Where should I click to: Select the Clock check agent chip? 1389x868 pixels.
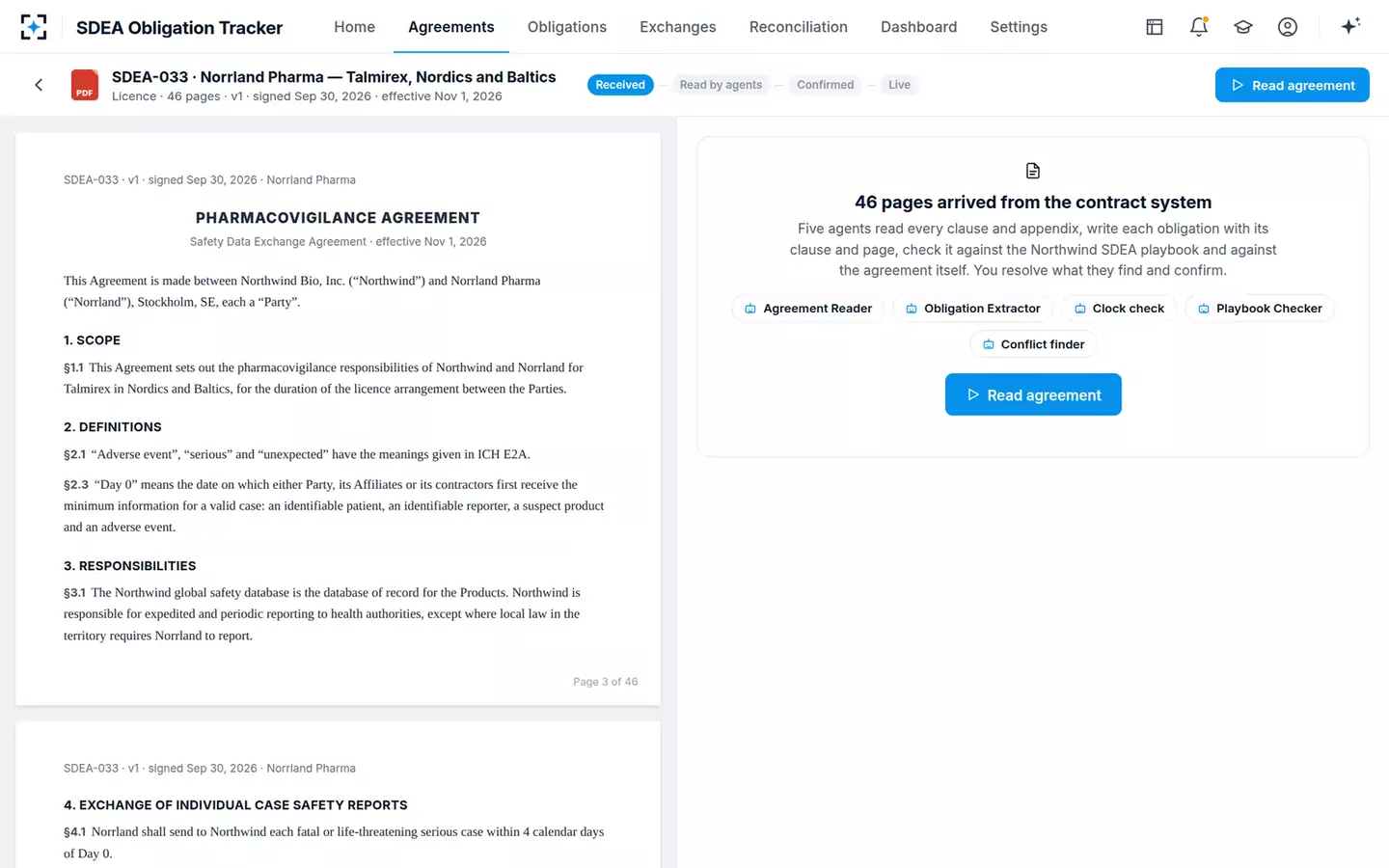(1119, 309)
